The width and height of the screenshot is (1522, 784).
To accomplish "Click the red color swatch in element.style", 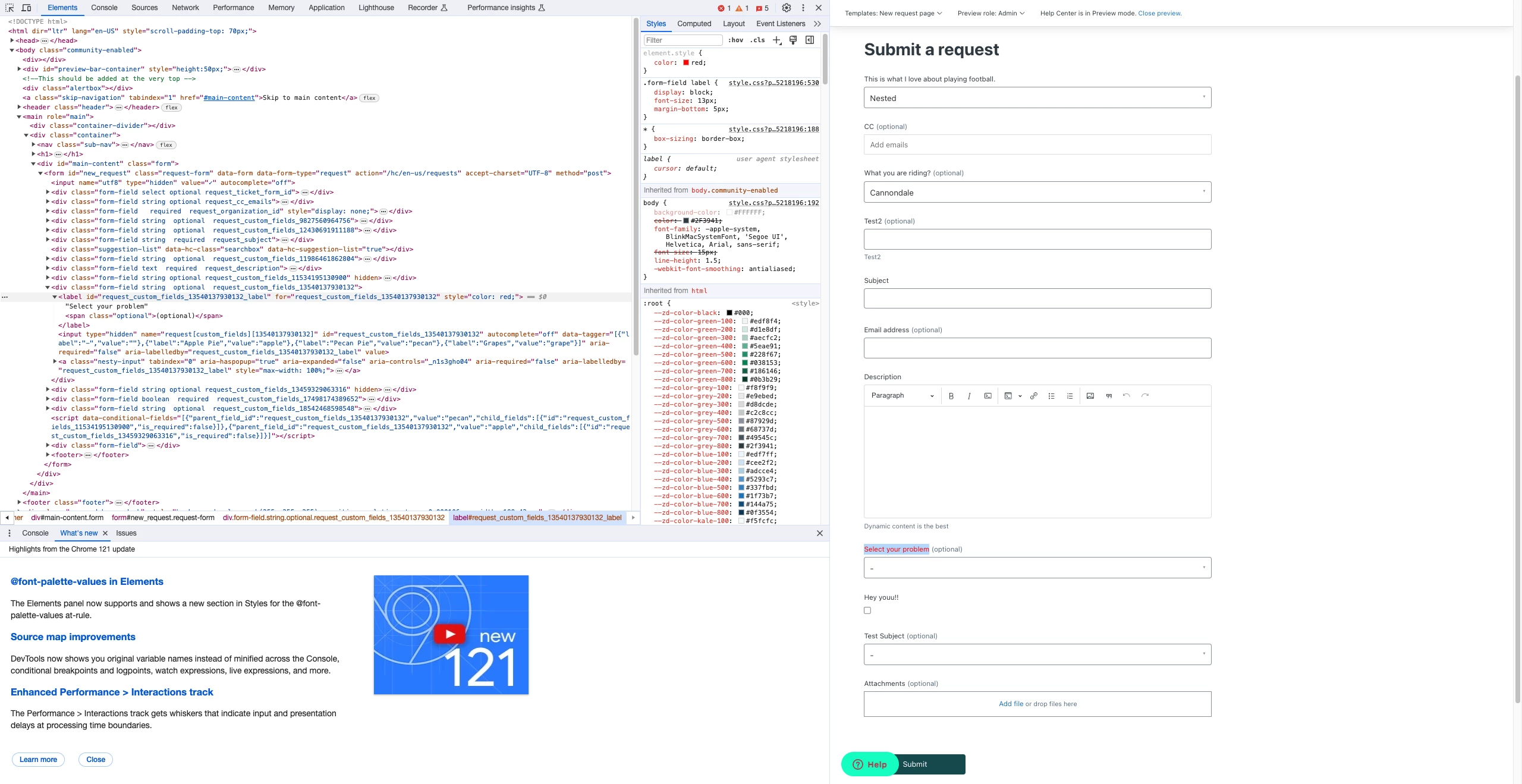I will point(686,63).
